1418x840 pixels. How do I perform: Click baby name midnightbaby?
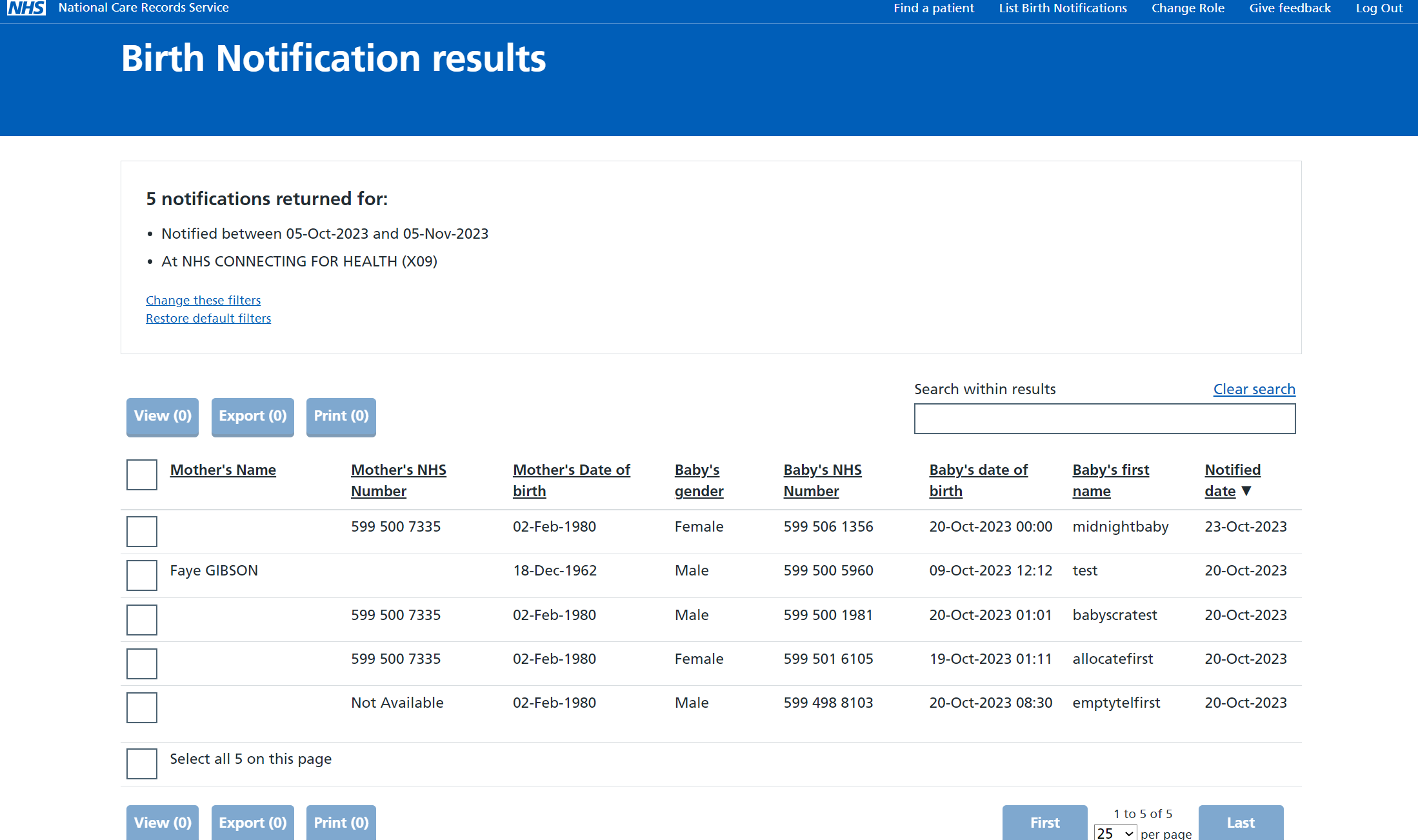(1121, 527)
